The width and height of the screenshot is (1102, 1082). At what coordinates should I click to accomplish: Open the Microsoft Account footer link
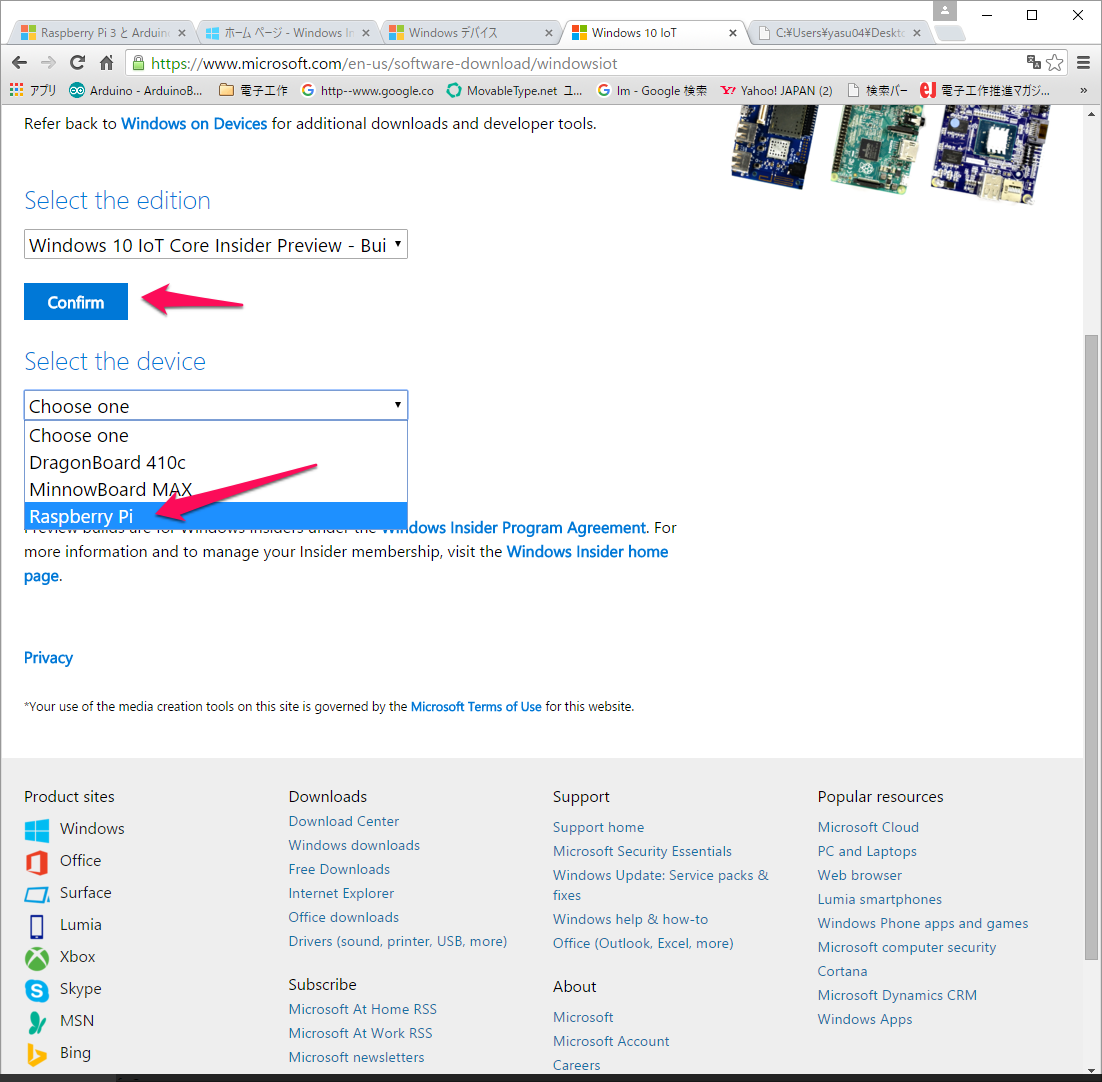click(x=611, y=1042)
